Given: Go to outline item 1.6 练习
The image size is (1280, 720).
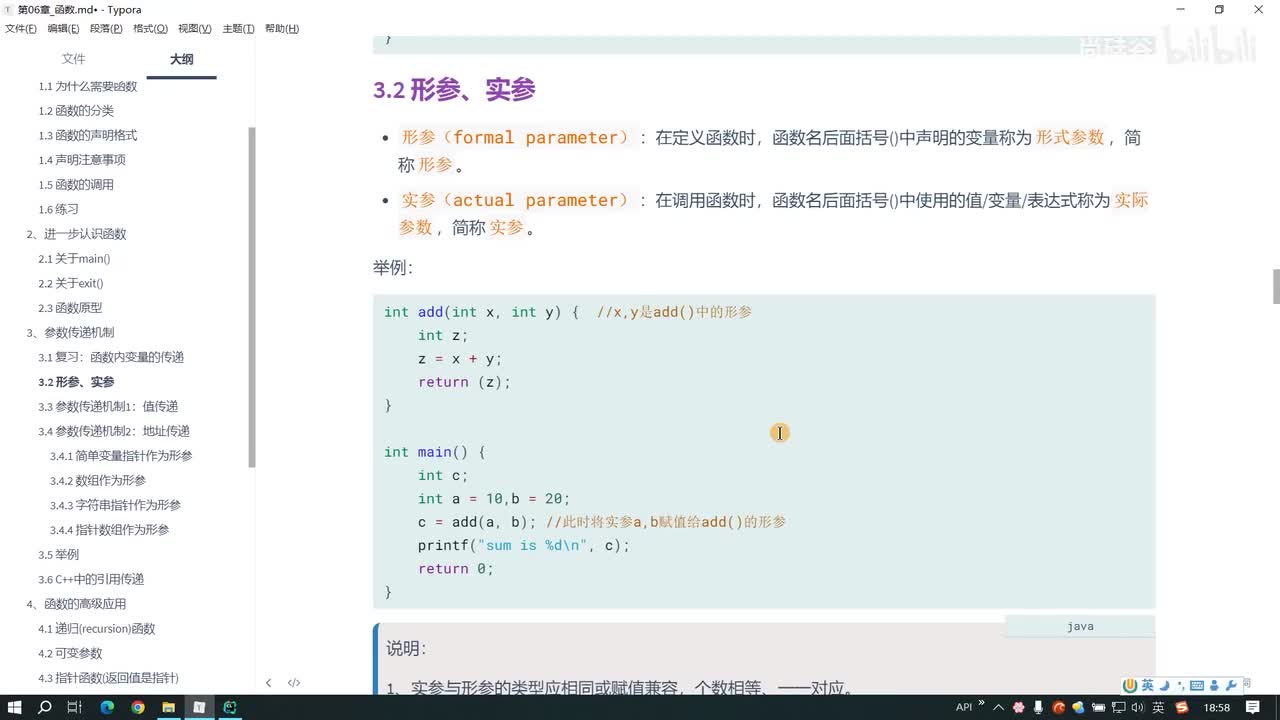Looking at the screenshot, I should point(58,209).
